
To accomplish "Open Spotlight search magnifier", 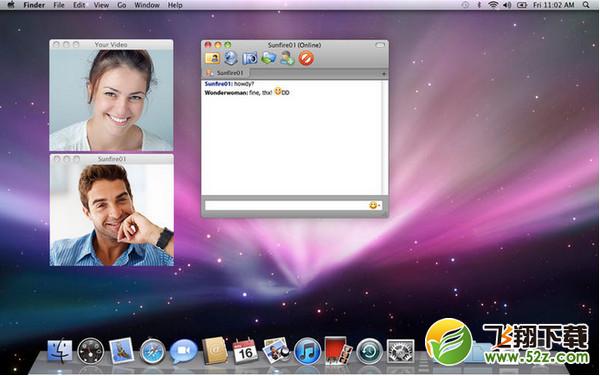I will [586, 5].
